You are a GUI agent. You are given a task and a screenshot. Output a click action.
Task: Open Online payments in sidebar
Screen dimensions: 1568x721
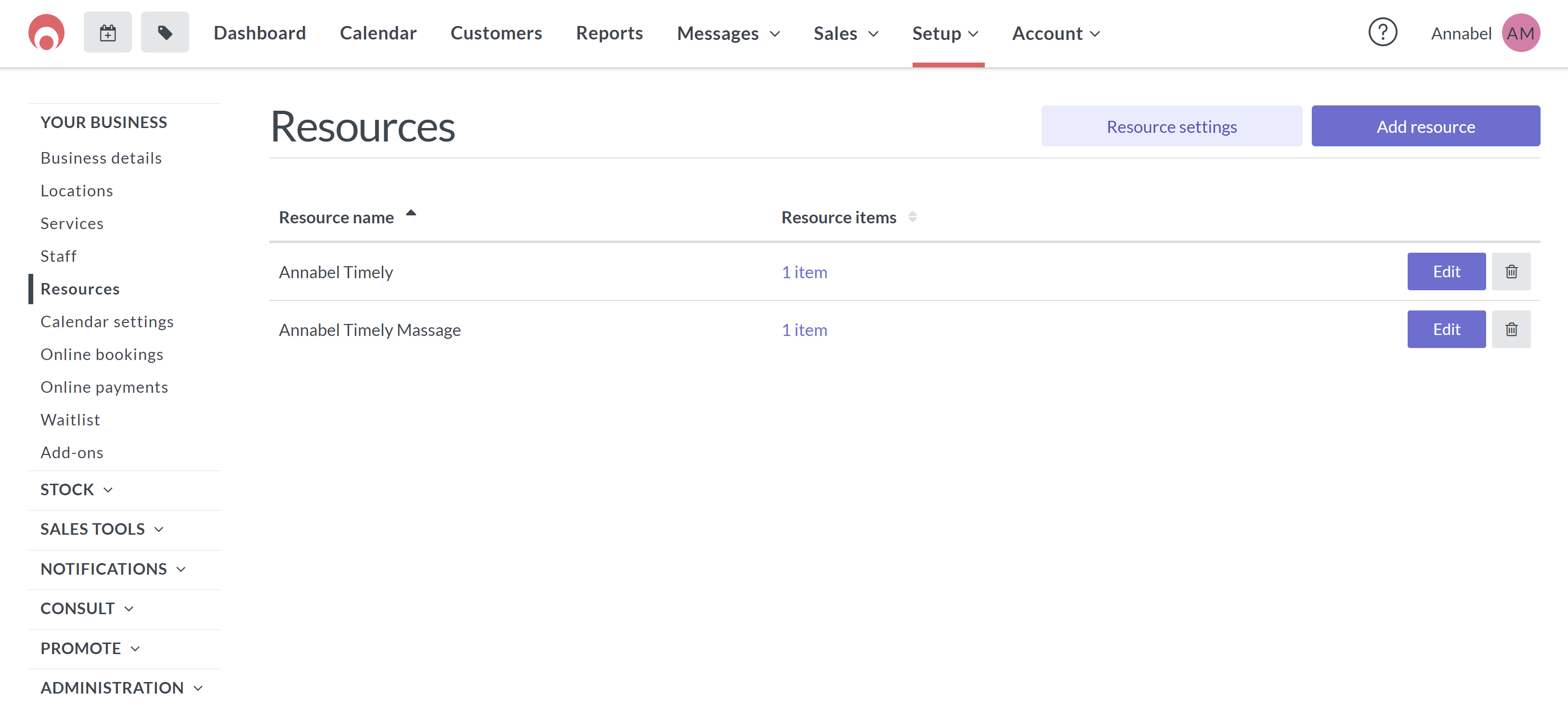tap(104, 387)
